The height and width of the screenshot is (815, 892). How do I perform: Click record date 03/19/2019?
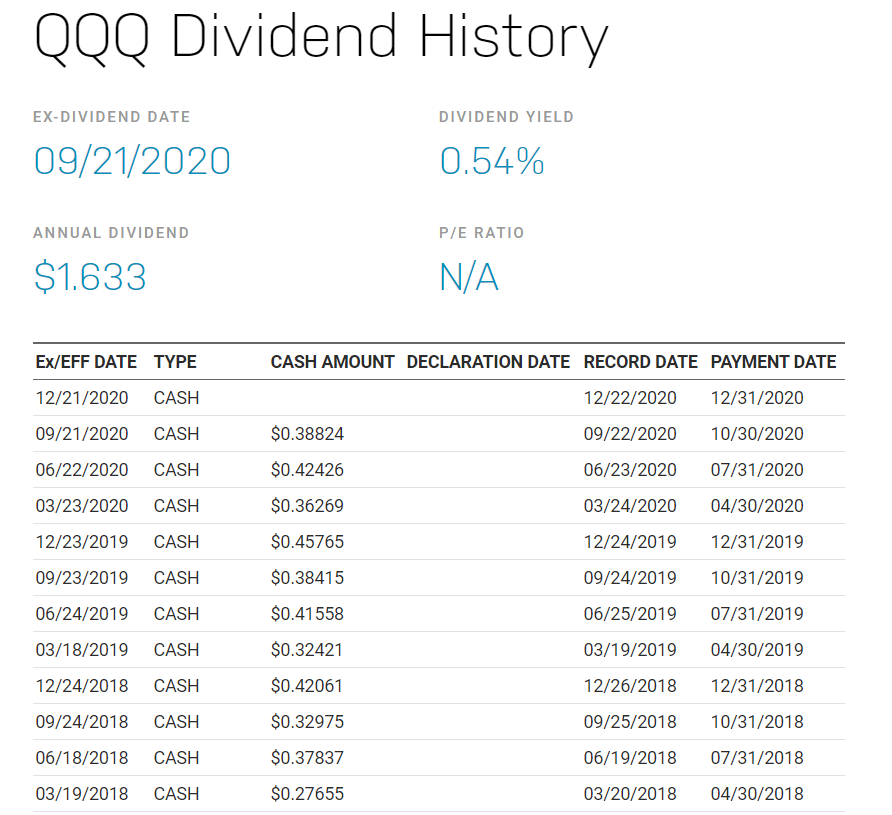tap(630, 649)
